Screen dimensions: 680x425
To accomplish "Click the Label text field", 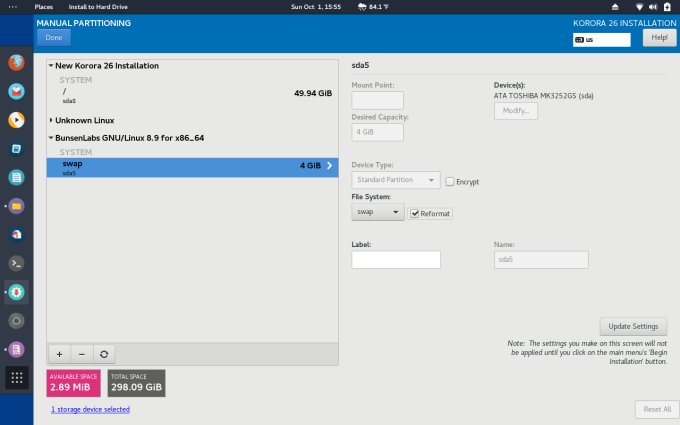I will 396,259.
